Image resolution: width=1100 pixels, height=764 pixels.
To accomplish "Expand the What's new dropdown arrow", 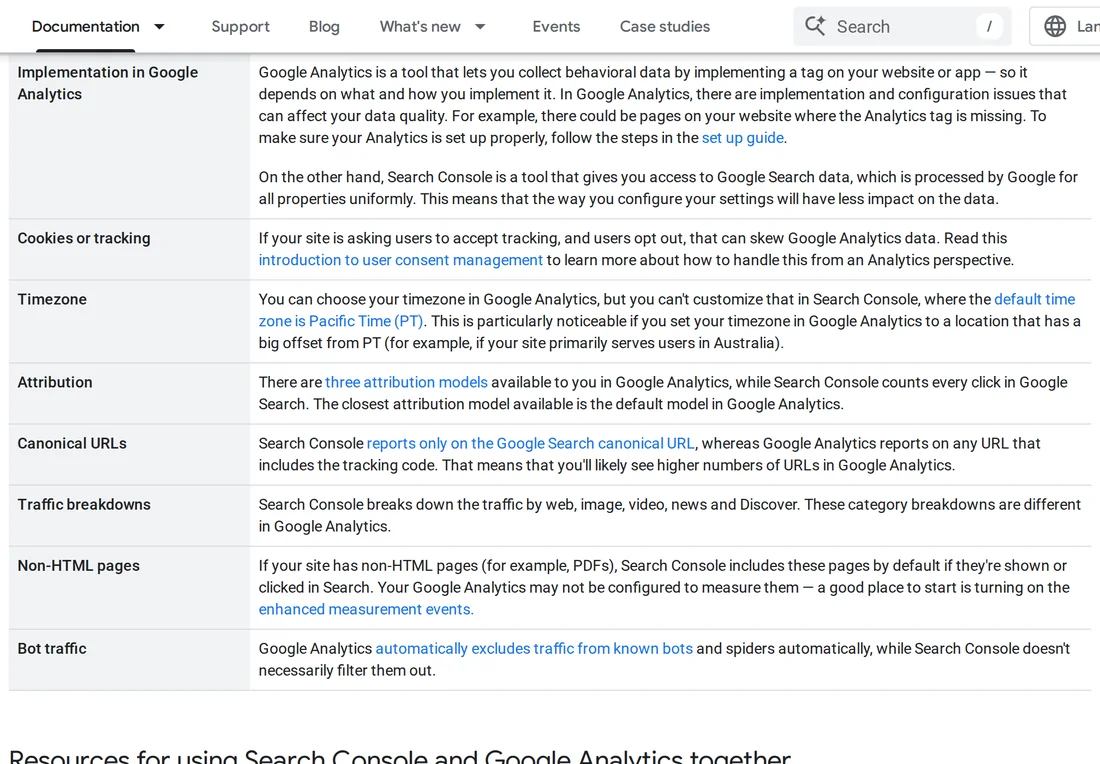I will [480, 27].
